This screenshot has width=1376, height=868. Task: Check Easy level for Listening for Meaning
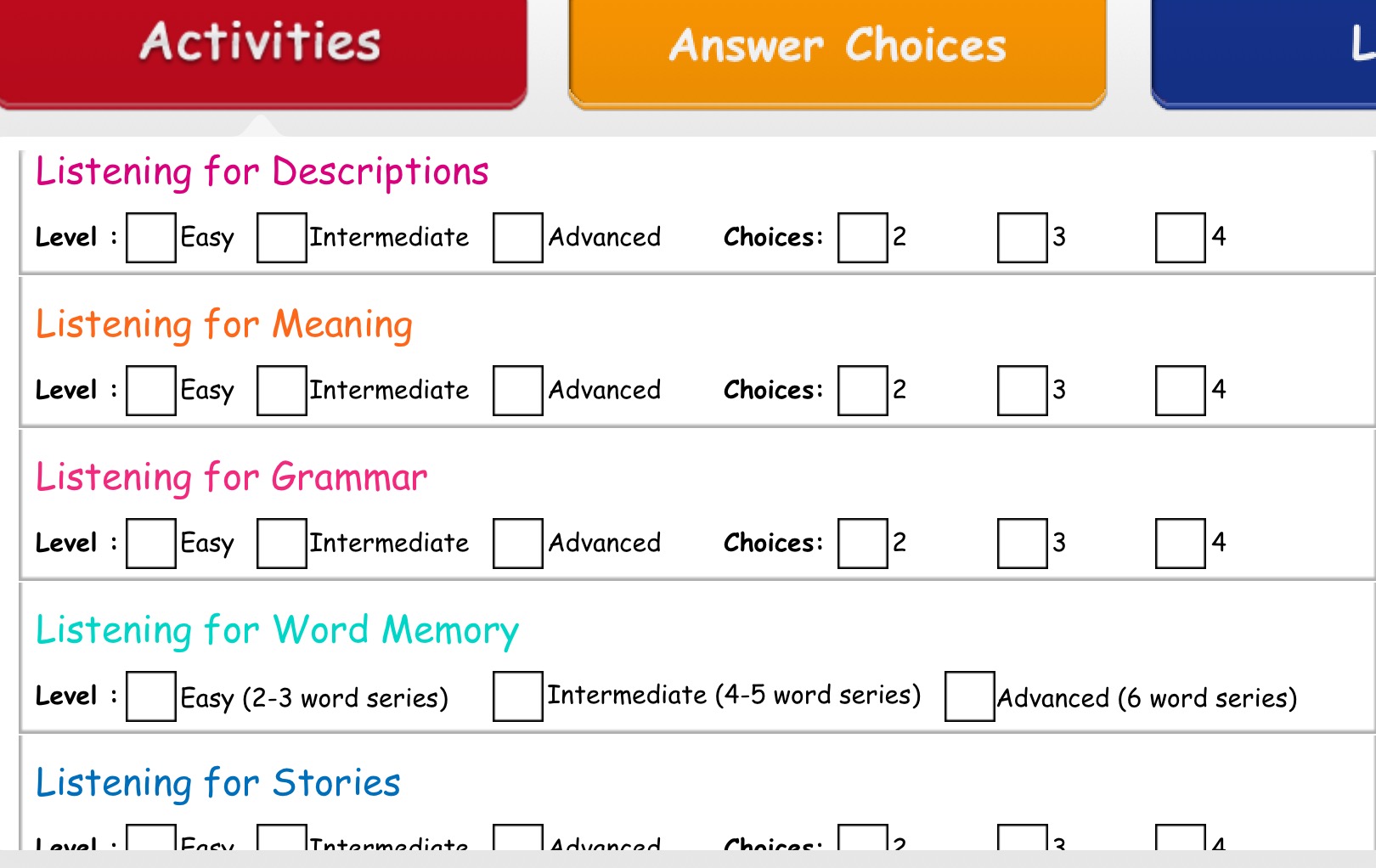[151, 391]
